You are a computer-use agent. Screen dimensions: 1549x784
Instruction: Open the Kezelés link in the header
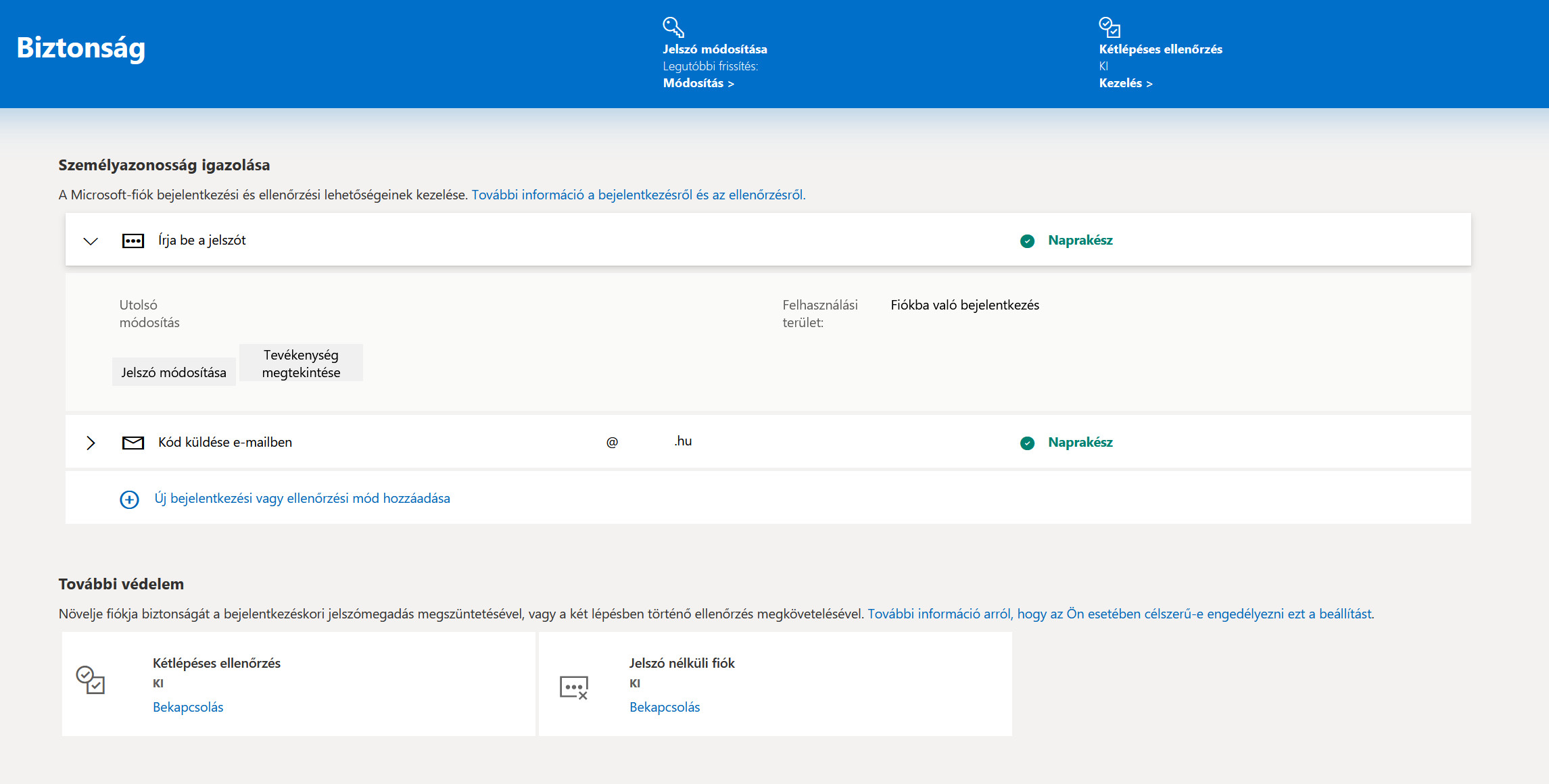coord(1126,83)
